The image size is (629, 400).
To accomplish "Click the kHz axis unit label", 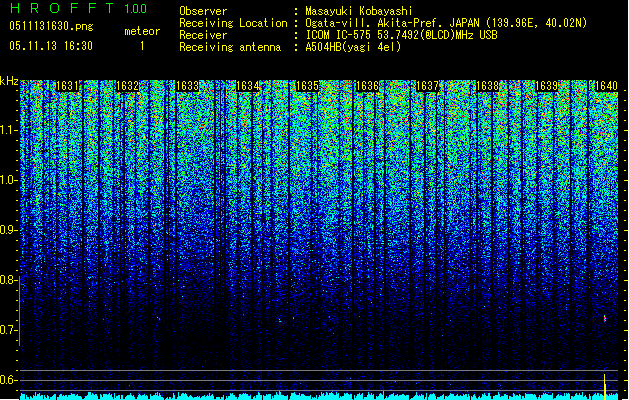I will (9, 81).
